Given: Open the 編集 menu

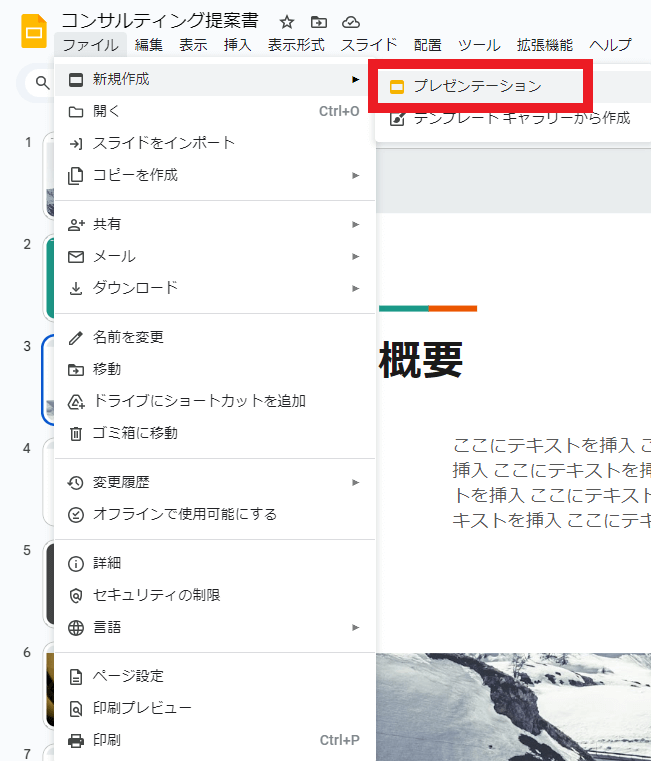Looking at the screenshot, I should click(149, 45).
